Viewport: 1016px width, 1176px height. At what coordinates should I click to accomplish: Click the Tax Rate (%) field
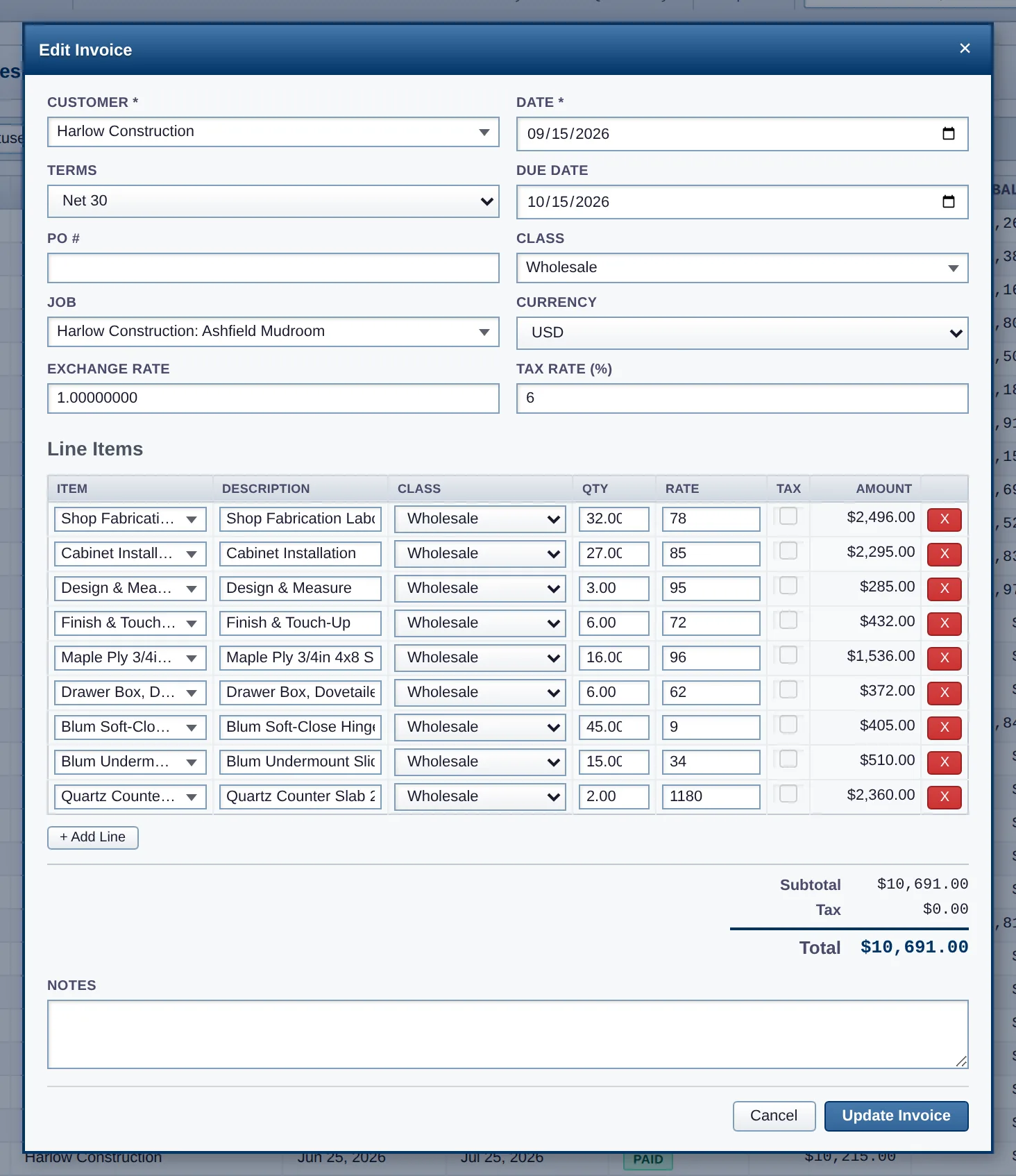(743, 398)
